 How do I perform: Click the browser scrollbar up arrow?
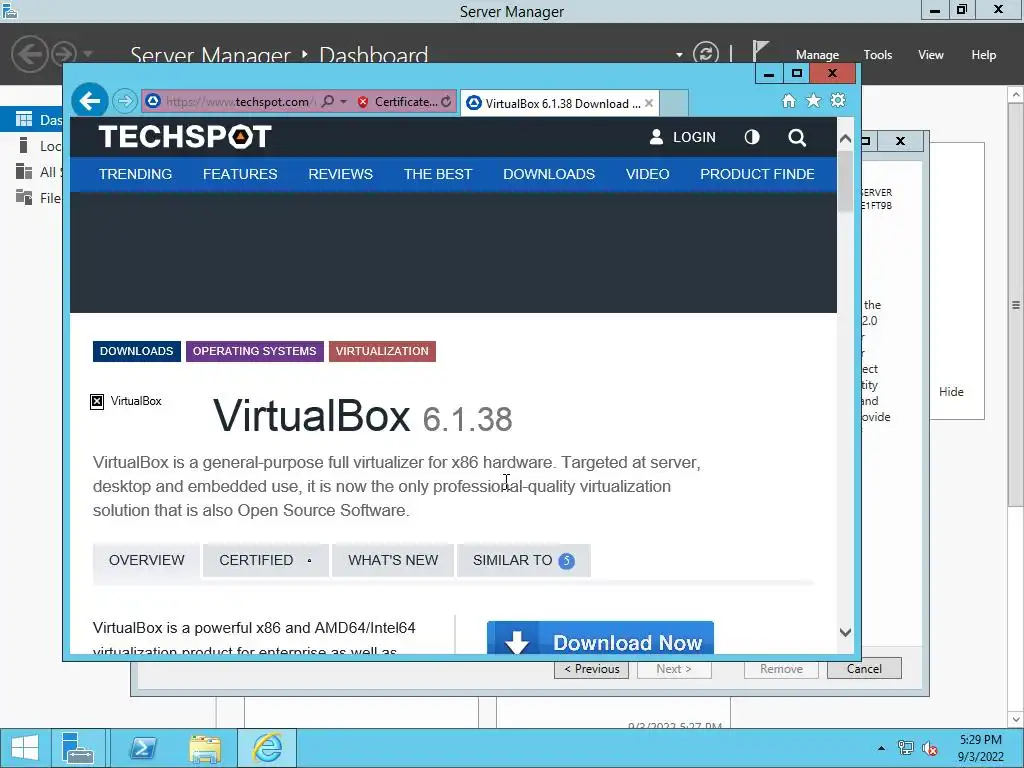(x=845, y=138)
